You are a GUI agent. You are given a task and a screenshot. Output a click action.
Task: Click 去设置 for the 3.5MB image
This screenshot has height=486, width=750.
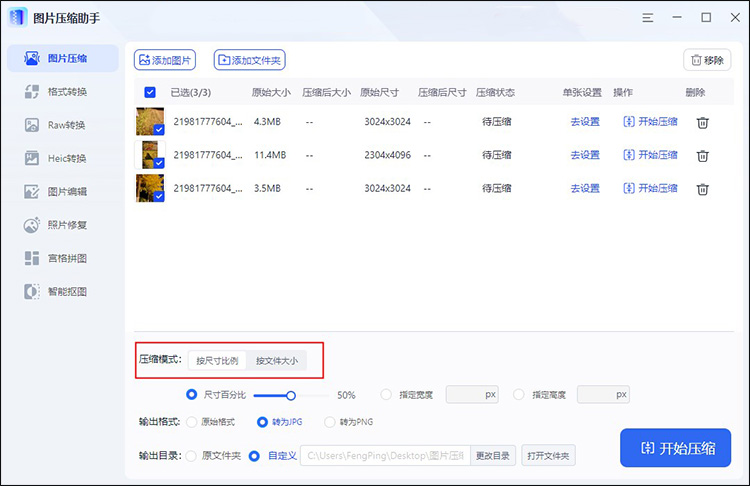coord(585,188)
